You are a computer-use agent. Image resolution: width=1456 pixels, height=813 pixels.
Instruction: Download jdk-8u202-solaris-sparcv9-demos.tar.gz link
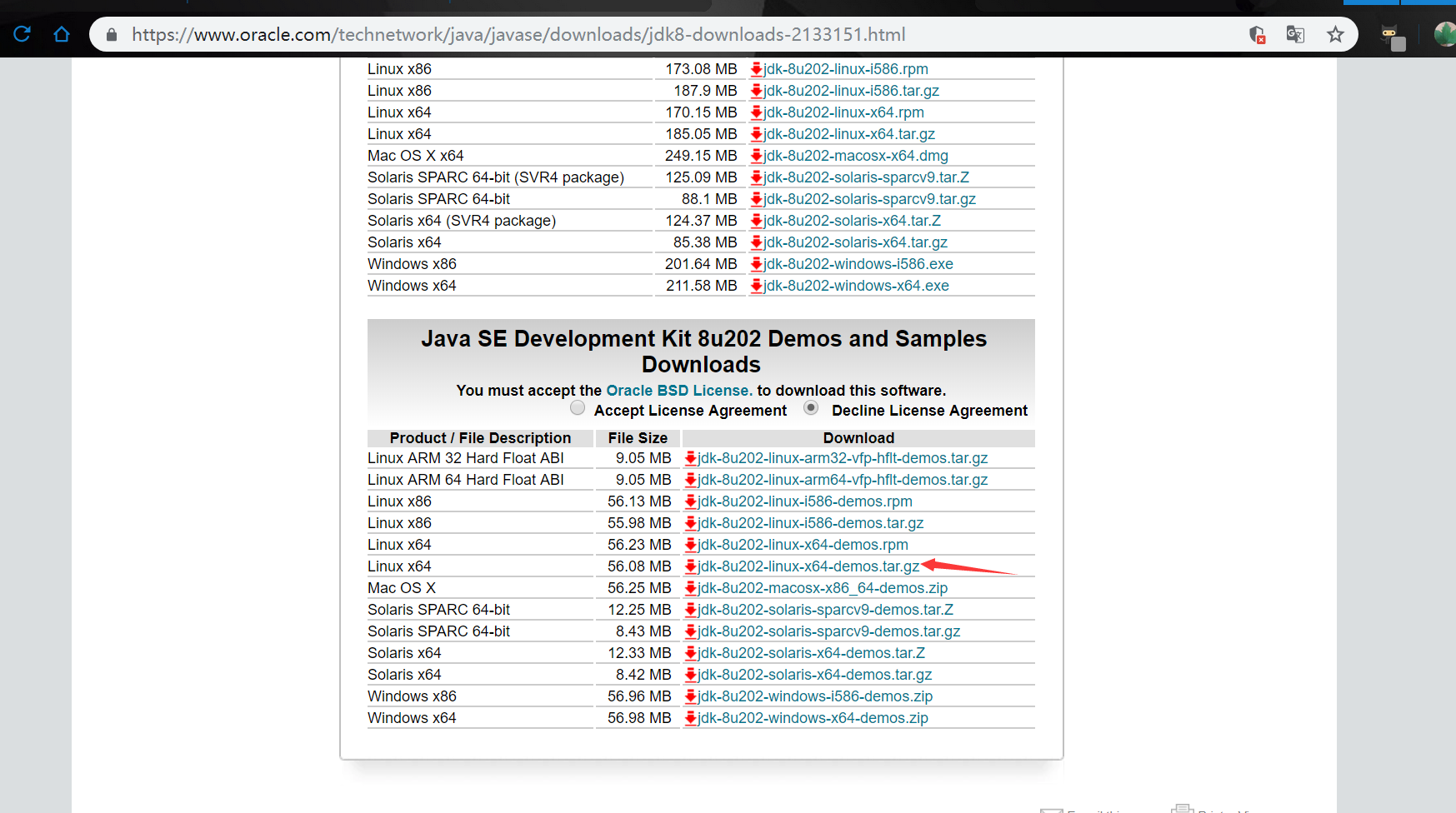[x=828, y=631]
